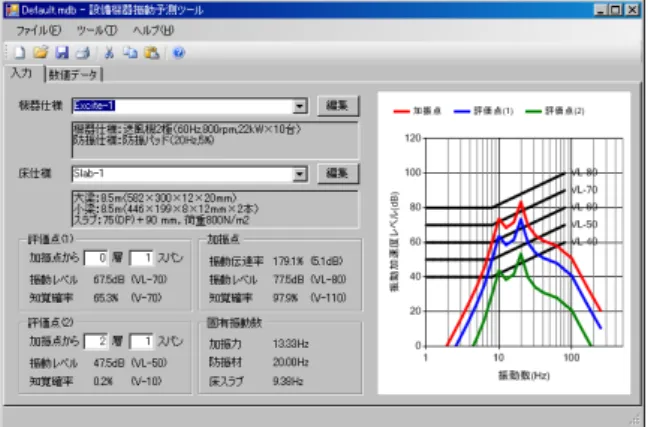Click the 機器仕様 description text box
The height and width of the screenshot is (427, 648).
pos(215,140)
